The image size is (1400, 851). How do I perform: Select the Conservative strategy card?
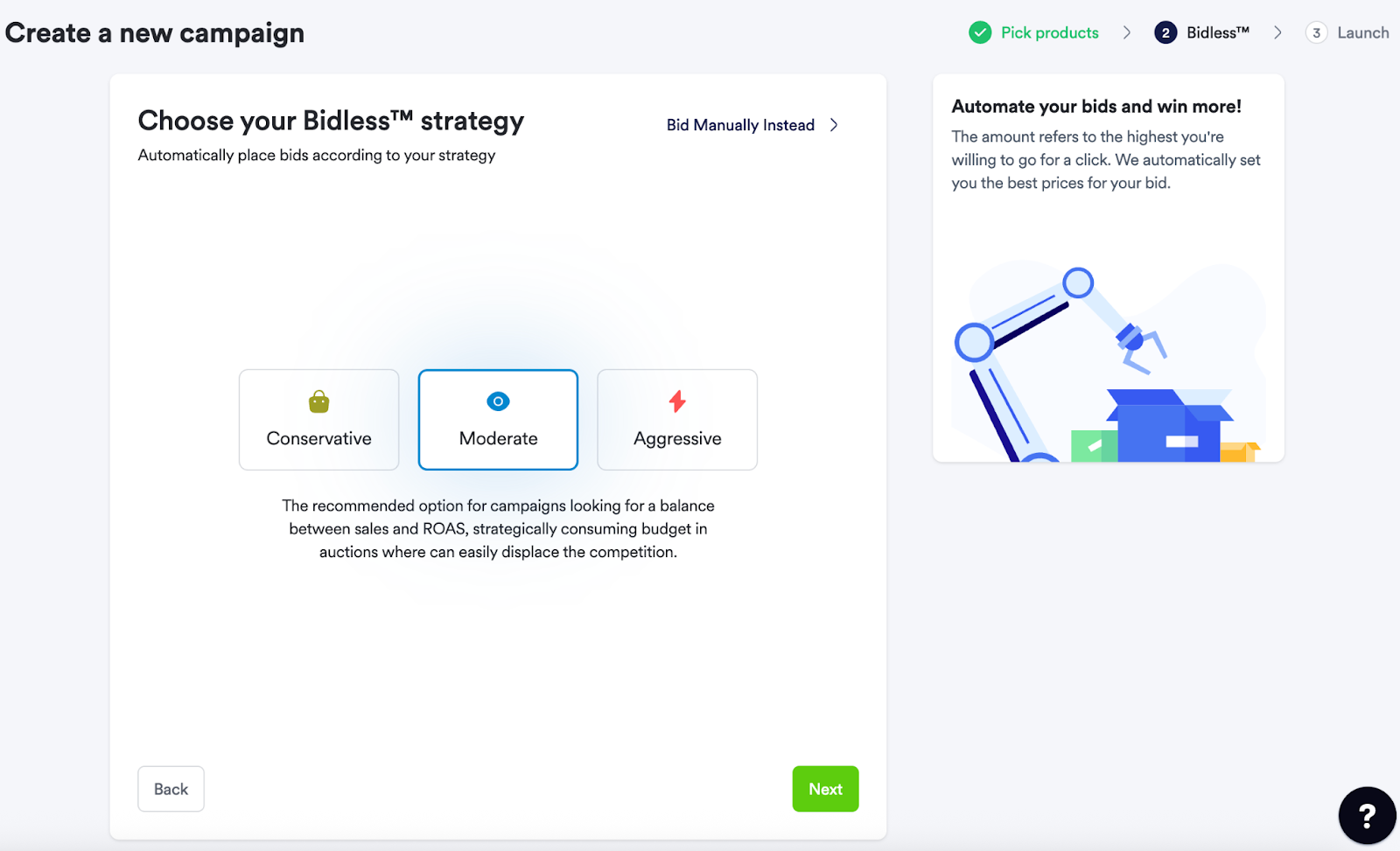tap(318, 420)
